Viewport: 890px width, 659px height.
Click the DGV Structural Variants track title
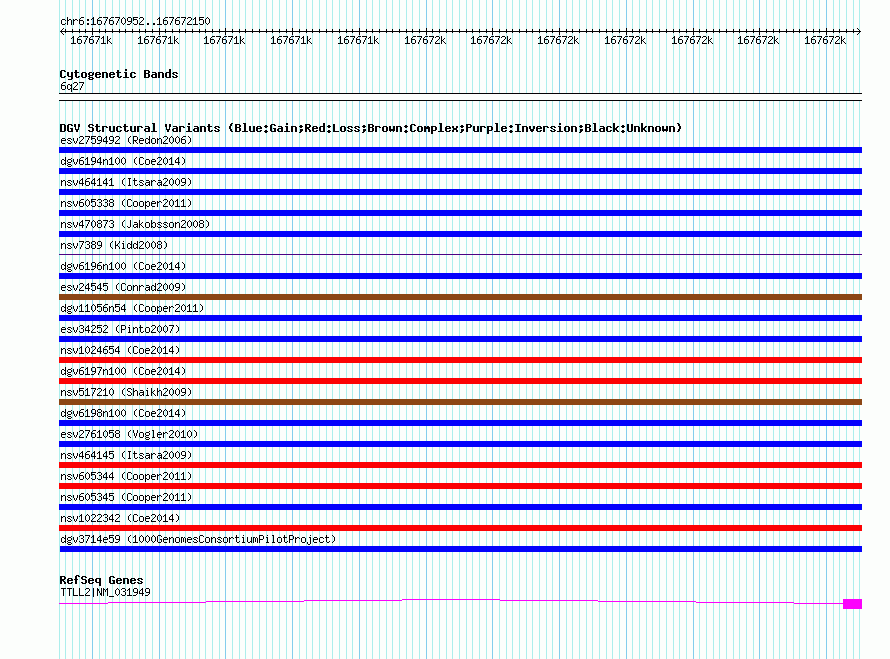371,128
